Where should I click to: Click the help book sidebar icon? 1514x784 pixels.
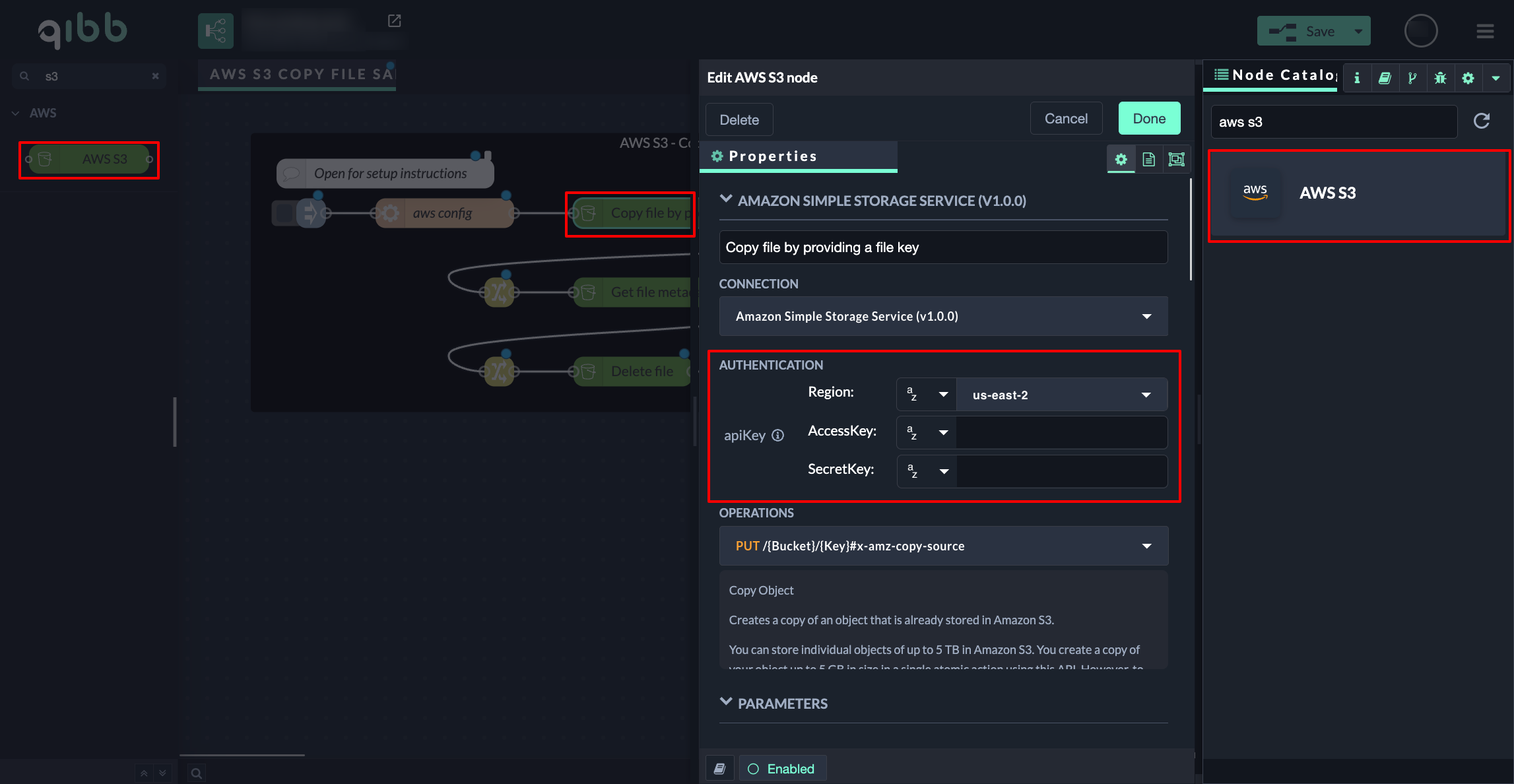(x=1385, y=78)
